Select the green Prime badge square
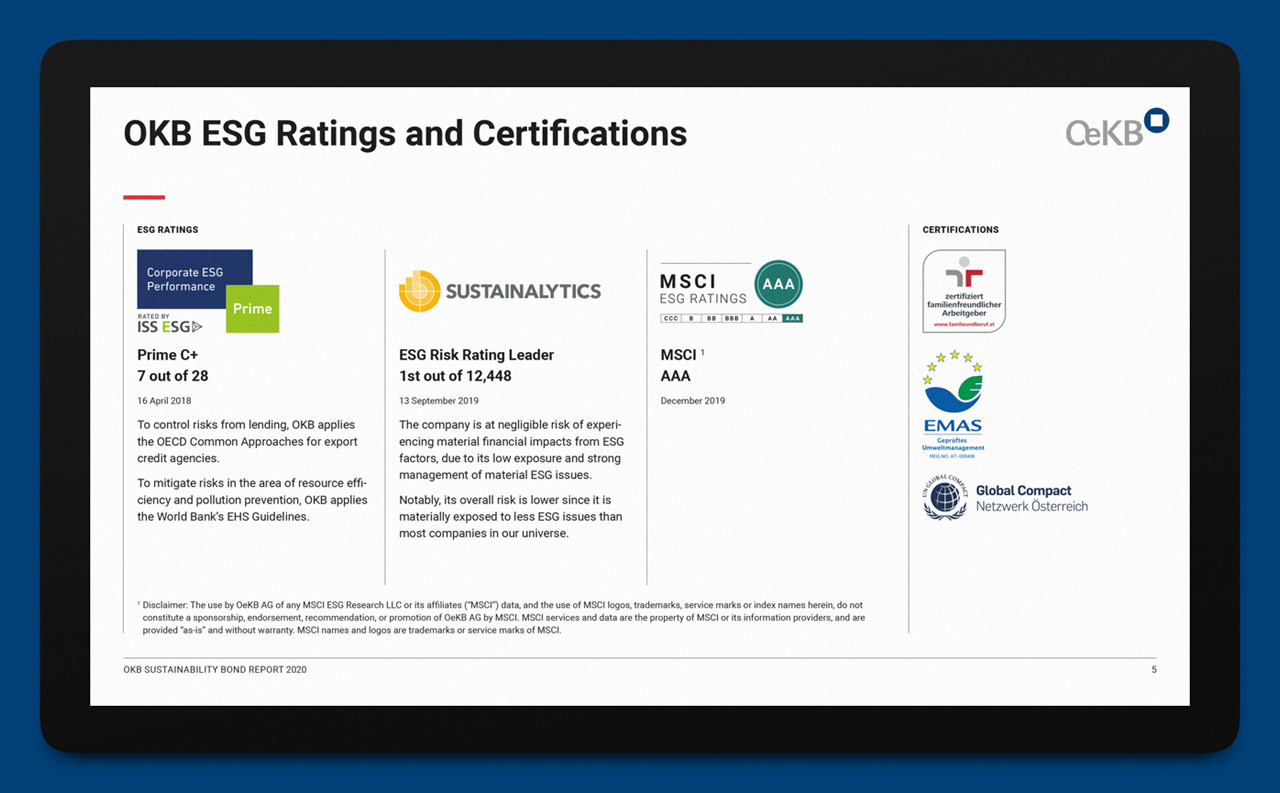1280x793 pixels. (253, 309)
